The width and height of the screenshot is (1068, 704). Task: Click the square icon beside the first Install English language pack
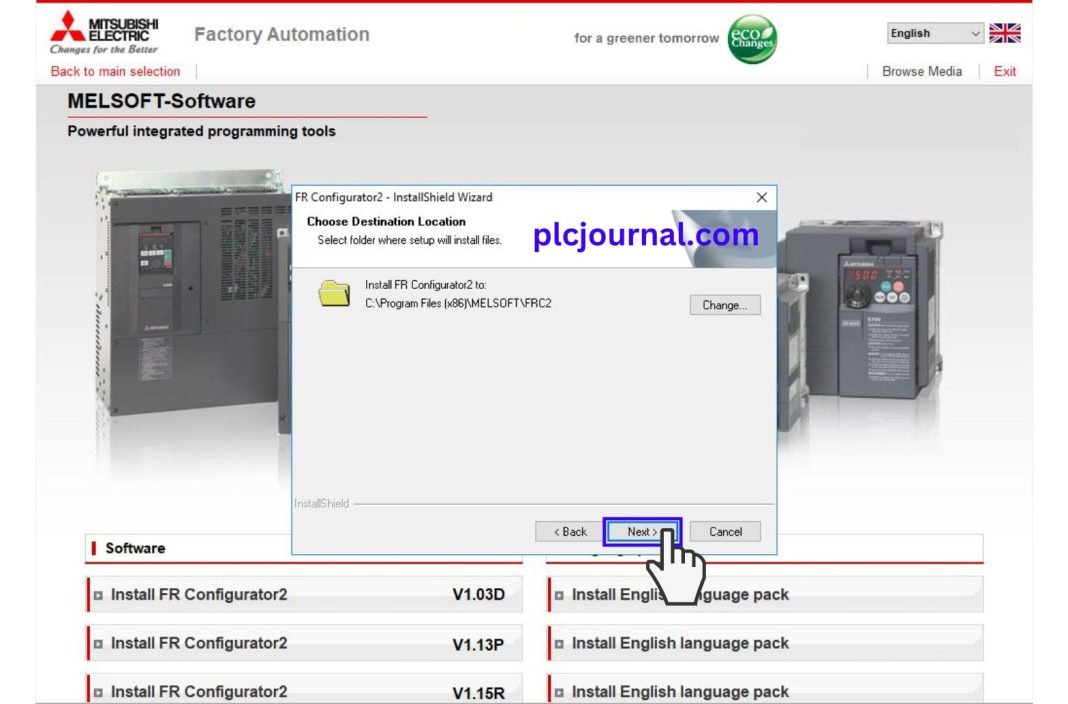pyautogui.click(x=559, y=594)
